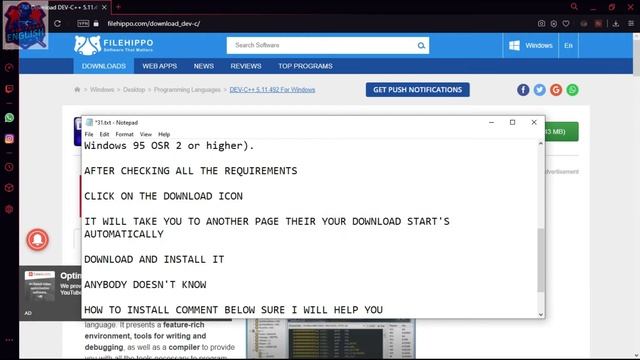Click the ad thumbnail at bottom left
This screenshot has height=360, width=640.
coord(40,285)
